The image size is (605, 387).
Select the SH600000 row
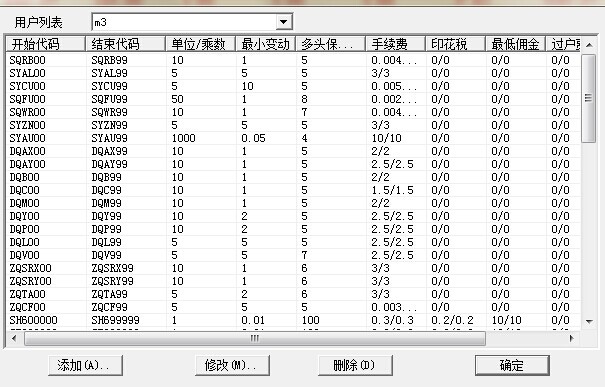click(293, 320)
